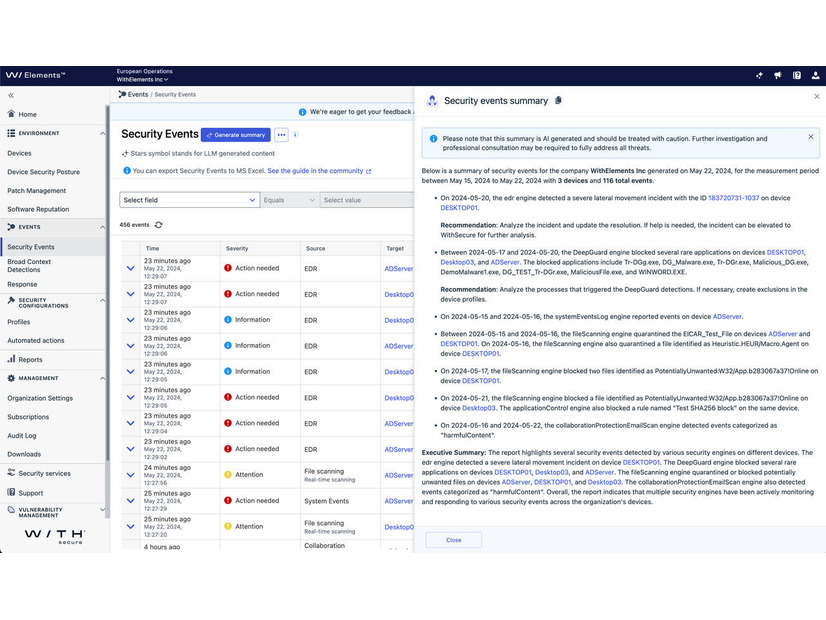Dismiss the AI generated caution notice
The height and width of the screenshot is (620, 826).
(x=812, y=139)
